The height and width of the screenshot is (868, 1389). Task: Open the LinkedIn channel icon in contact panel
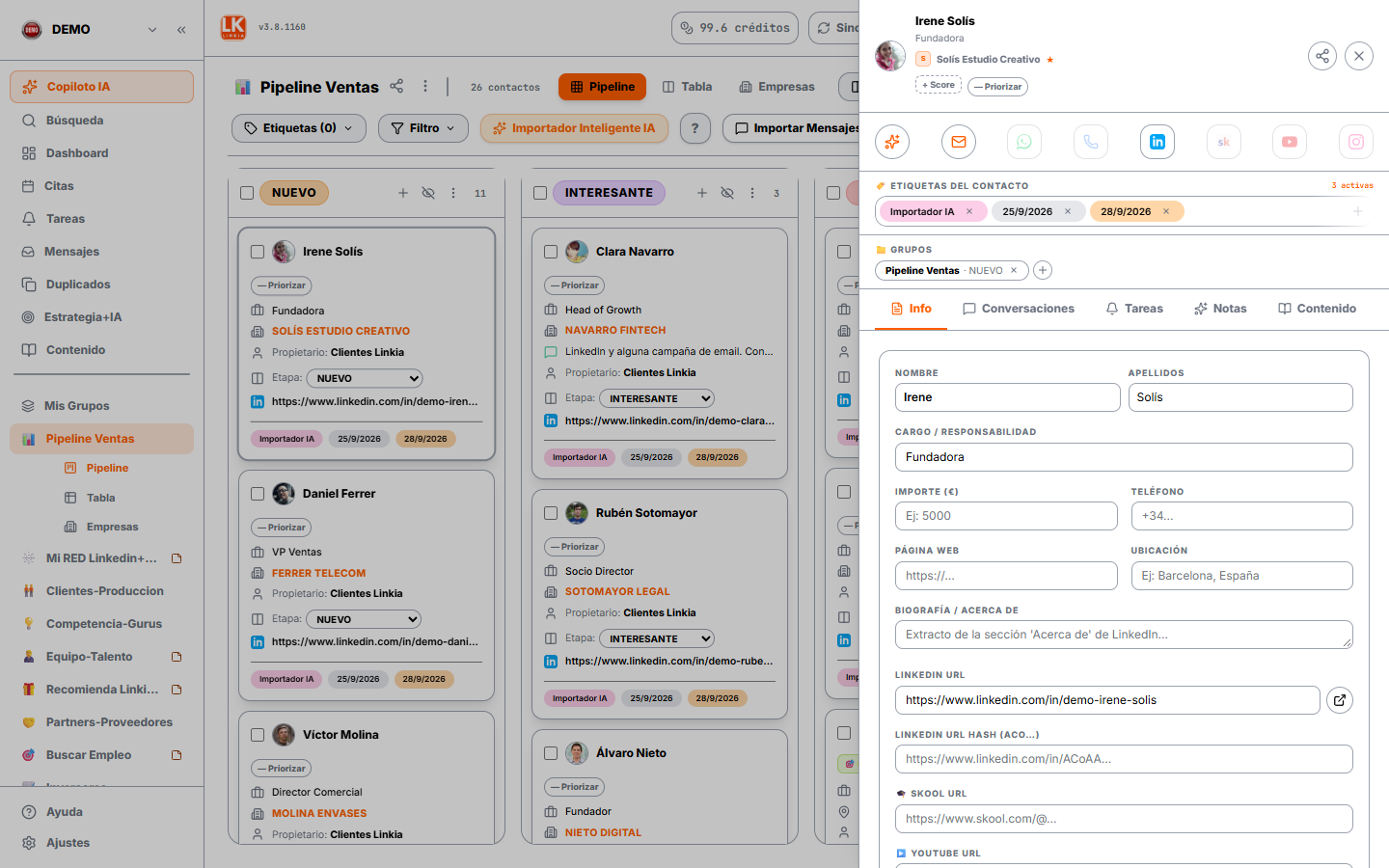[1157, 142]
